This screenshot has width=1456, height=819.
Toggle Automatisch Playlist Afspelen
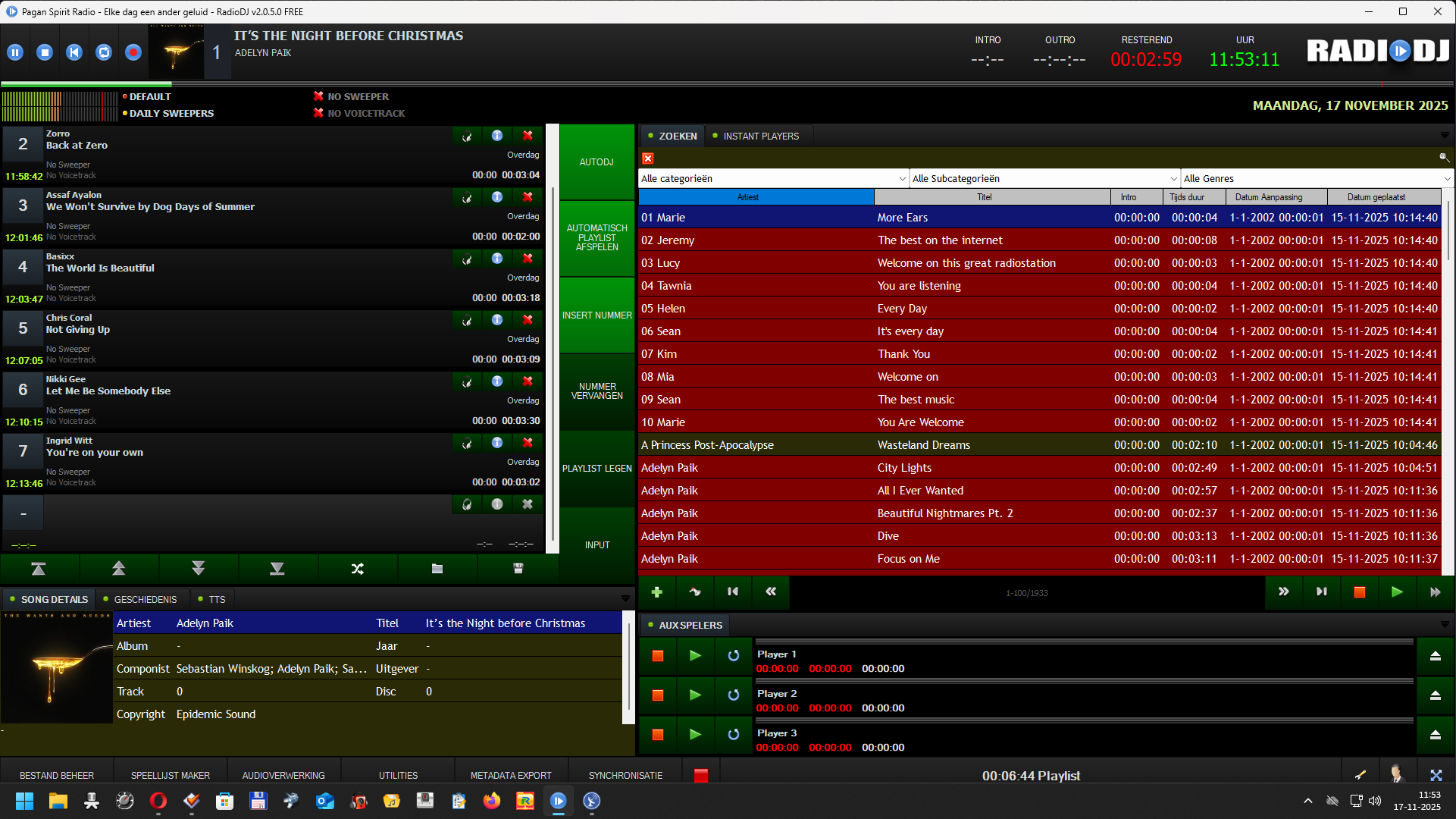[596, 238]
